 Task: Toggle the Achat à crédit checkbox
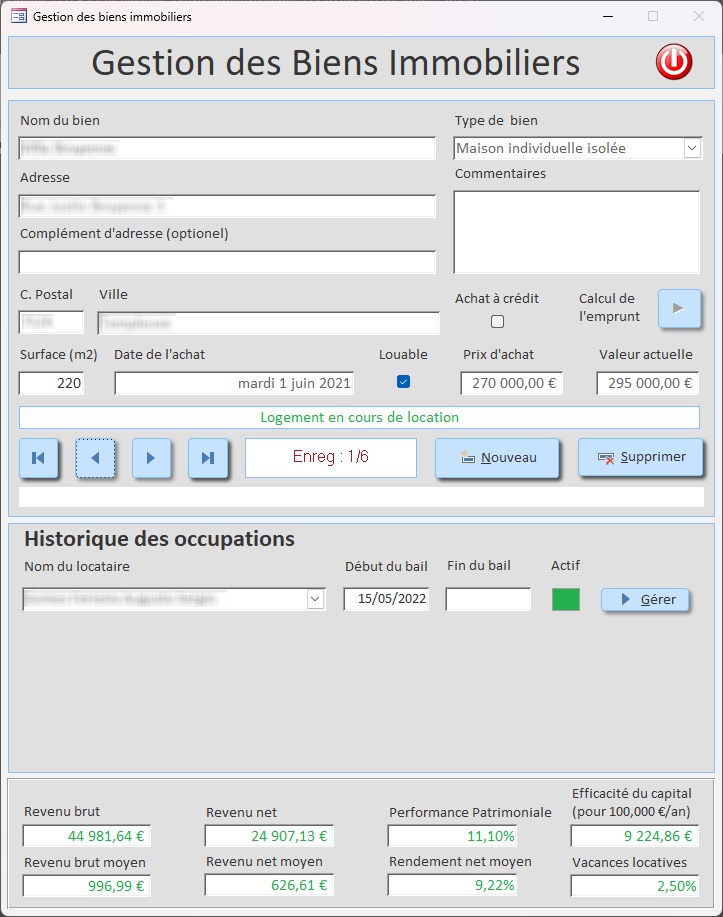point(497,322)
